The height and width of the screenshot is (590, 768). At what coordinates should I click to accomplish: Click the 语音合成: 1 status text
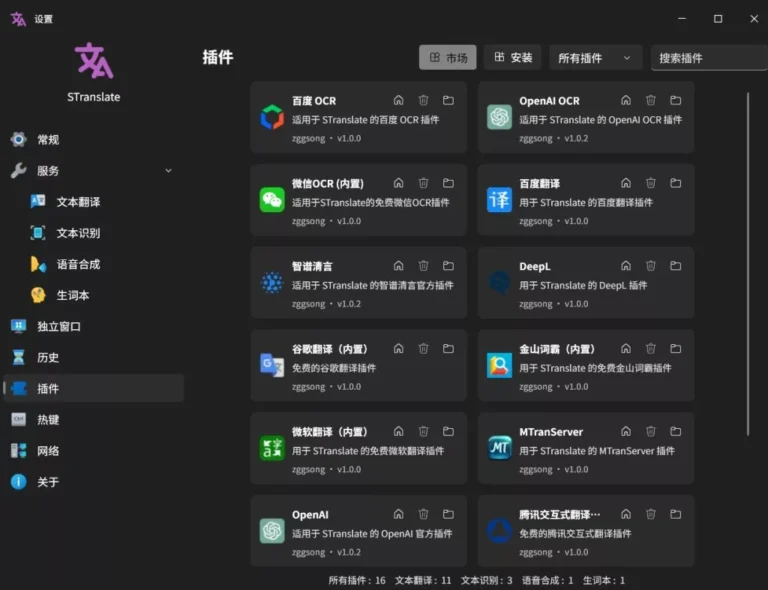tap(548, 580)
